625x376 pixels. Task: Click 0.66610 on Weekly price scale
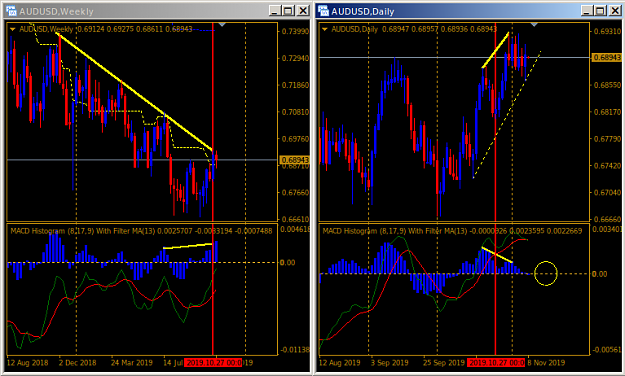click(295, 219)
